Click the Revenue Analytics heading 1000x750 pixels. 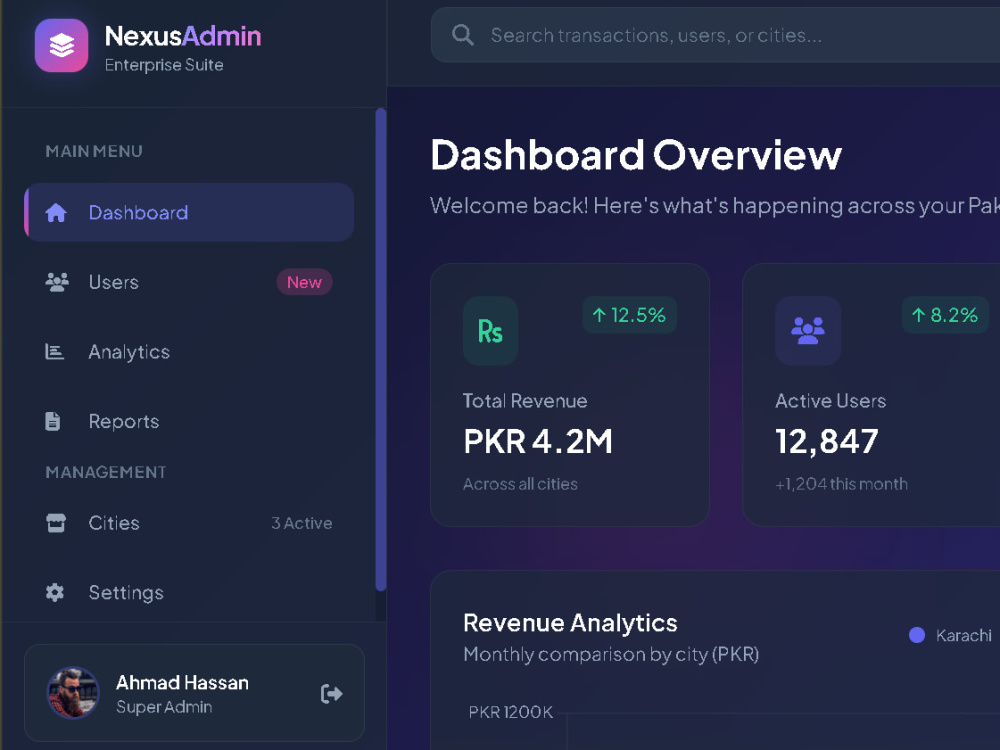click(x=570, y=622)
